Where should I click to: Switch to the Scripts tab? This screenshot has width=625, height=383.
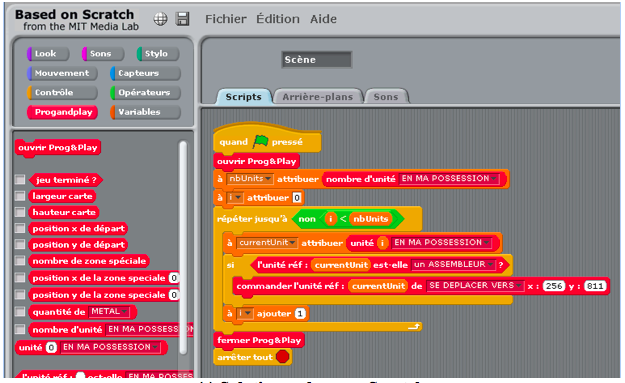click(244, 97)
